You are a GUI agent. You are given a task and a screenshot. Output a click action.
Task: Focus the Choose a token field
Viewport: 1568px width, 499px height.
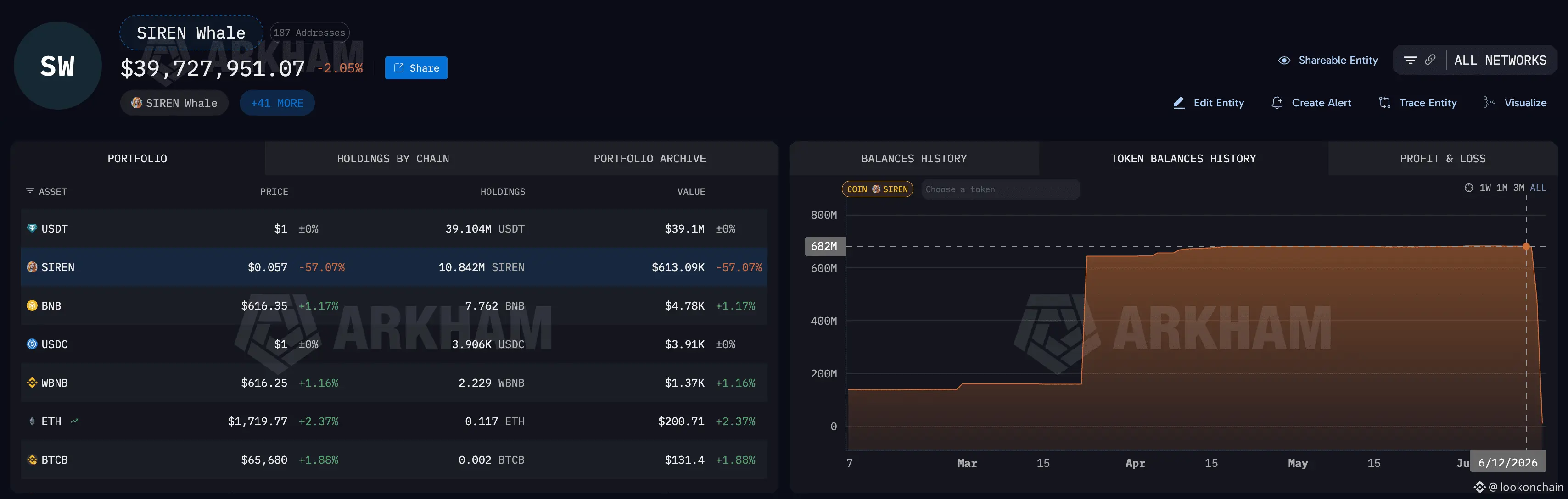coord(1001,189)
